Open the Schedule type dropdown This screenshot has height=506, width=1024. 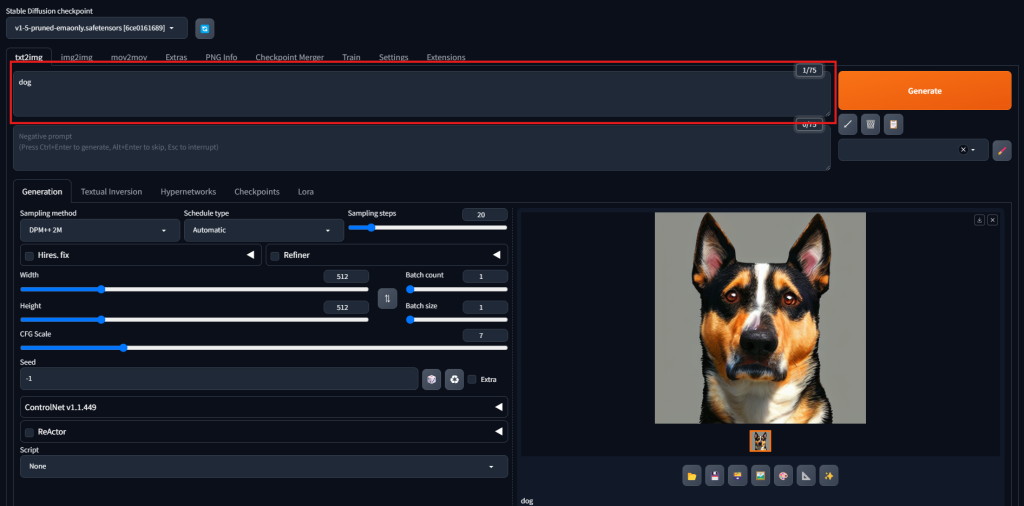tap(263, 230)
